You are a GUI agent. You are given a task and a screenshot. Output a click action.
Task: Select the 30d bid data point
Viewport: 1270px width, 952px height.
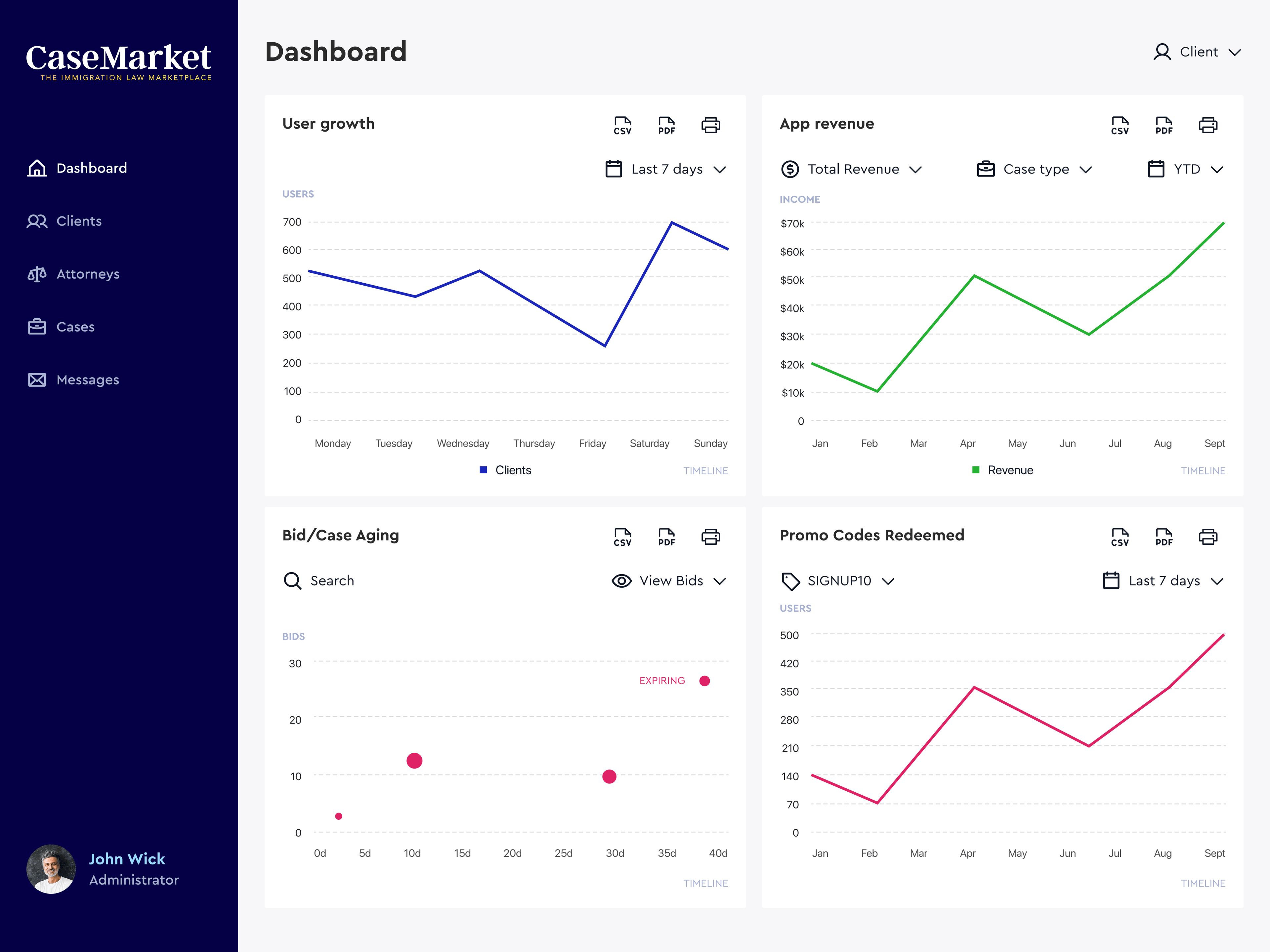pos(609,776)
